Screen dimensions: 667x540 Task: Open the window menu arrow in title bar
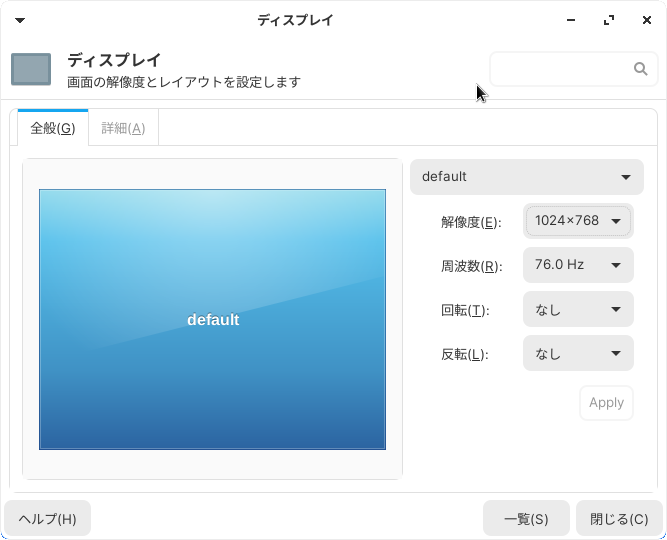click(x=20, y=20)
